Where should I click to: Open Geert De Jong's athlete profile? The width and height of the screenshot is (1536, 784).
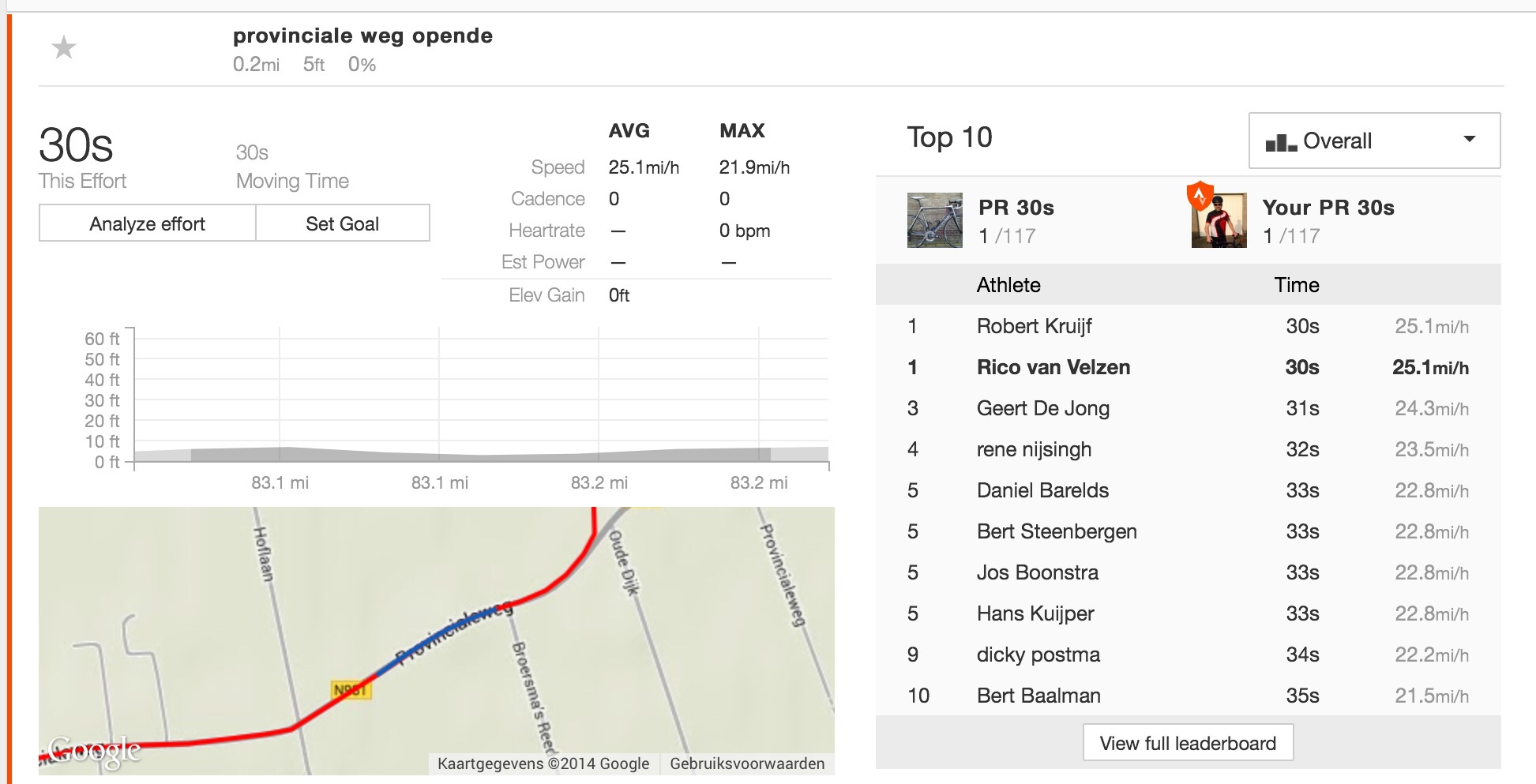[x=1042, y=408]
